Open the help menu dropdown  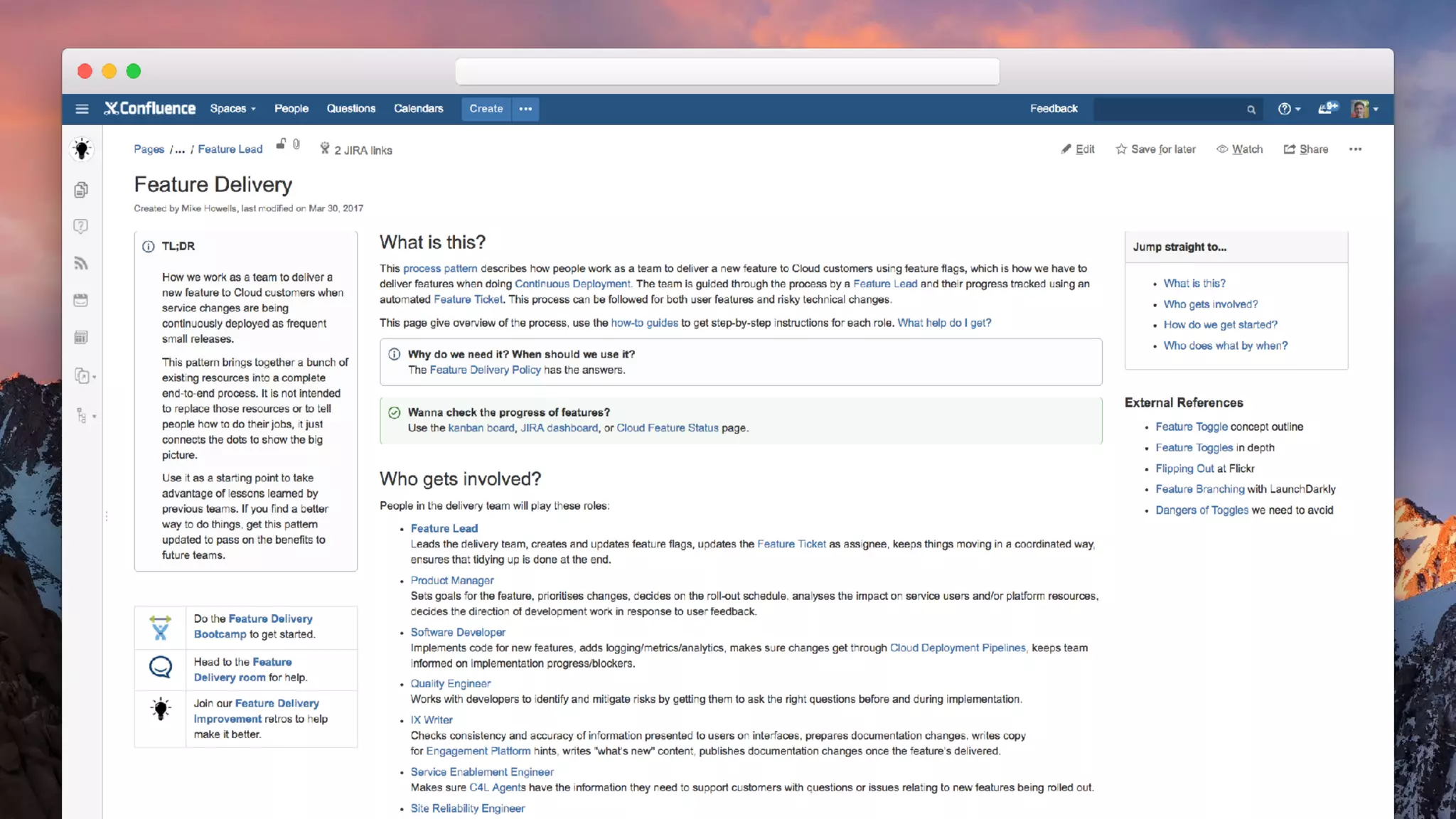(x=1288, y=109)
